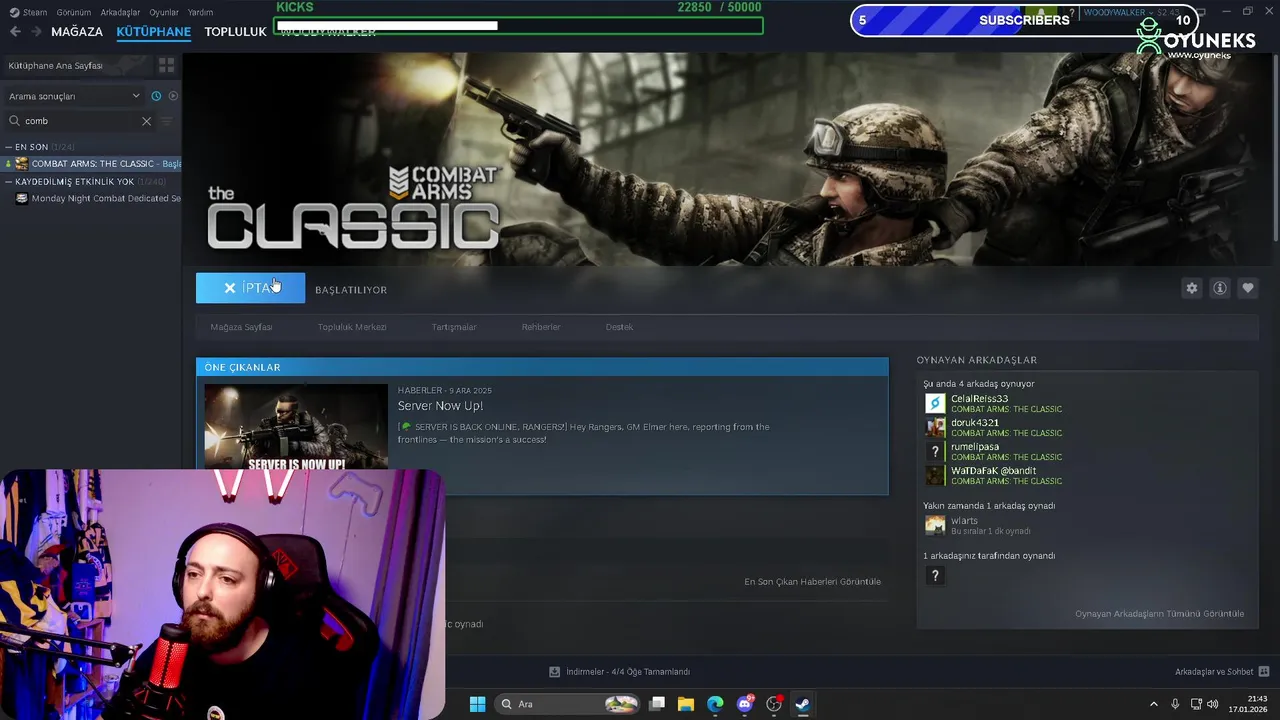Viewport: 1280px width, 720px height.
Task: Click the Windows taskbar search box
Action: (x=566, y=704)
